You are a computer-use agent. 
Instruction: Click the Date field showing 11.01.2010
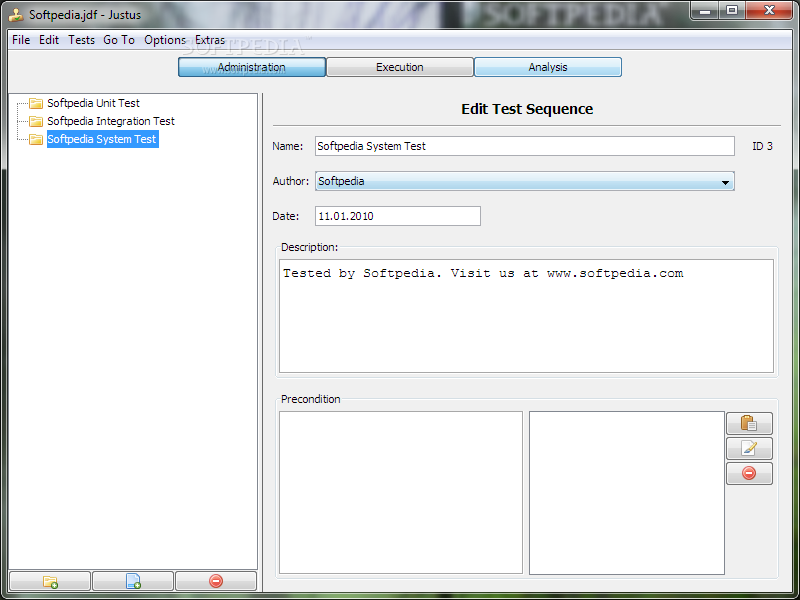pos(397,216)
